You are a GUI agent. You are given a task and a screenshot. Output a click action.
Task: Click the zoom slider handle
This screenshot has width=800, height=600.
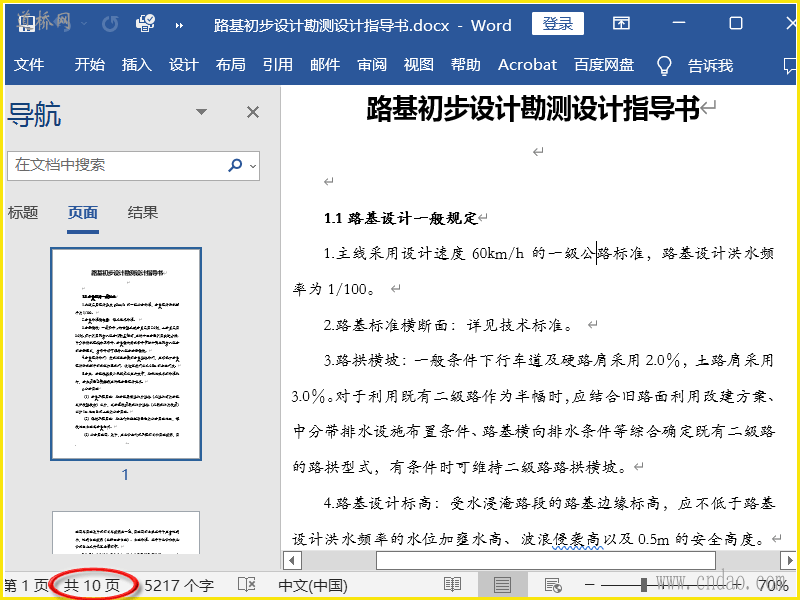click(x=644, y=585)
